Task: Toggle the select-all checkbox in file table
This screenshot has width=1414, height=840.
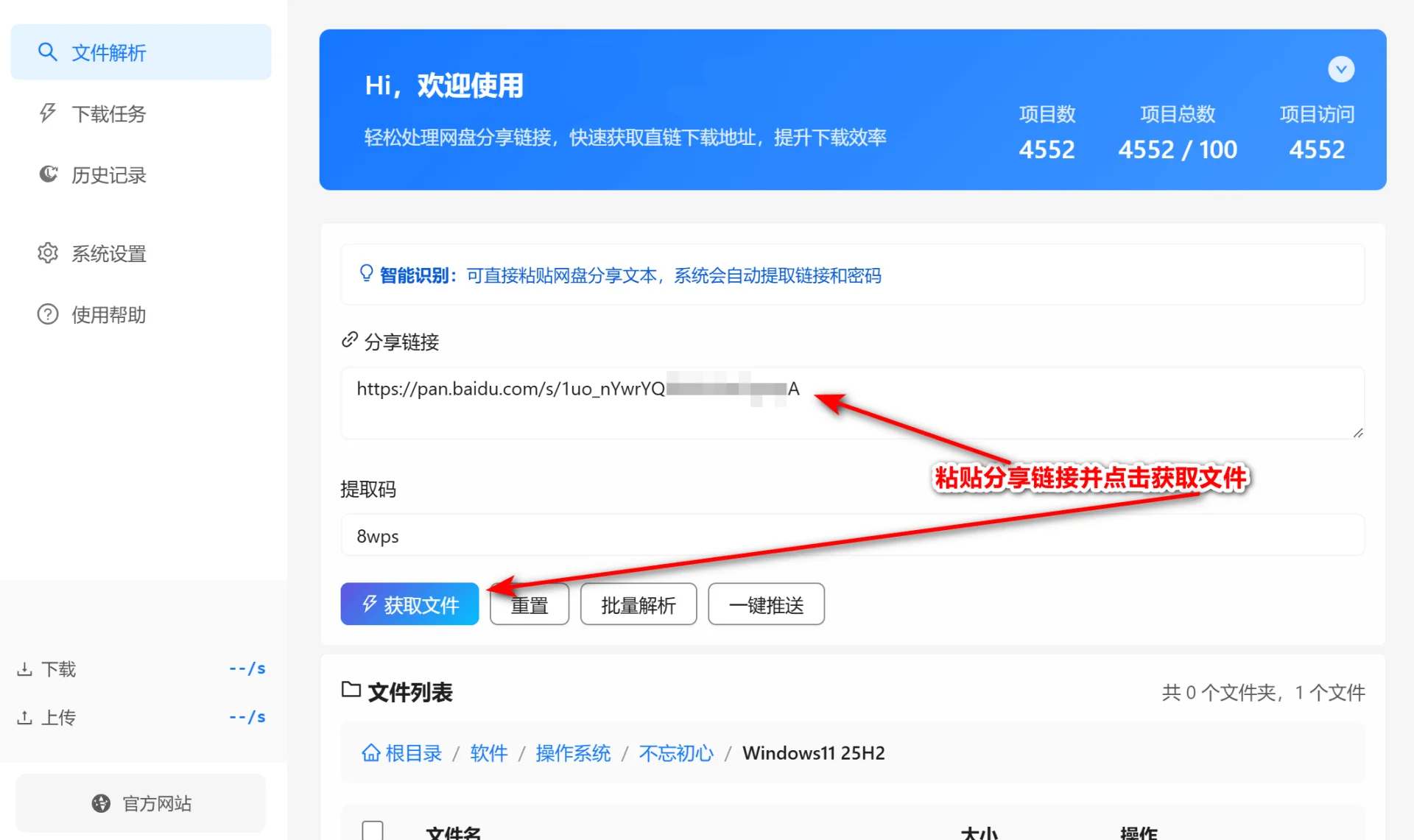Action: [373, 830]
